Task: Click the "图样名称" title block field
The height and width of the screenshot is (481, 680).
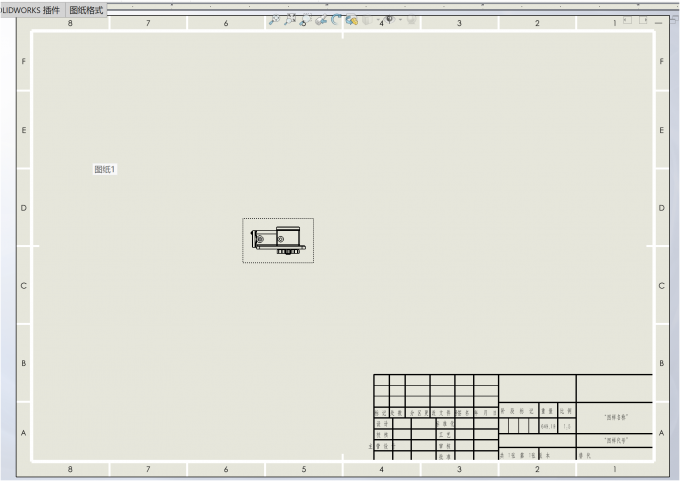Action: (x=616, y=417)
